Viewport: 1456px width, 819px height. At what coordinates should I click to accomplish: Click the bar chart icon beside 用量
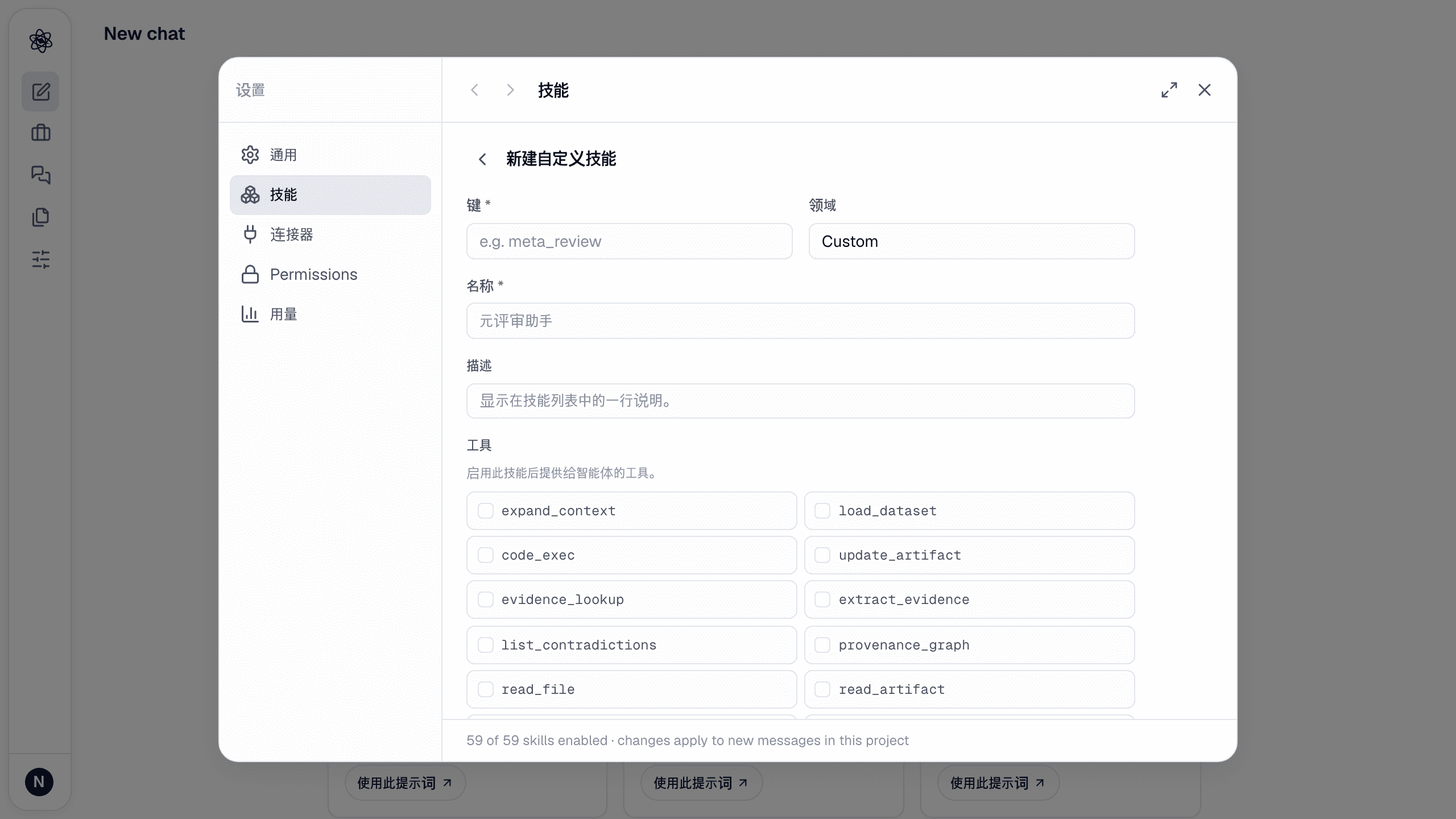pos(250,314)
